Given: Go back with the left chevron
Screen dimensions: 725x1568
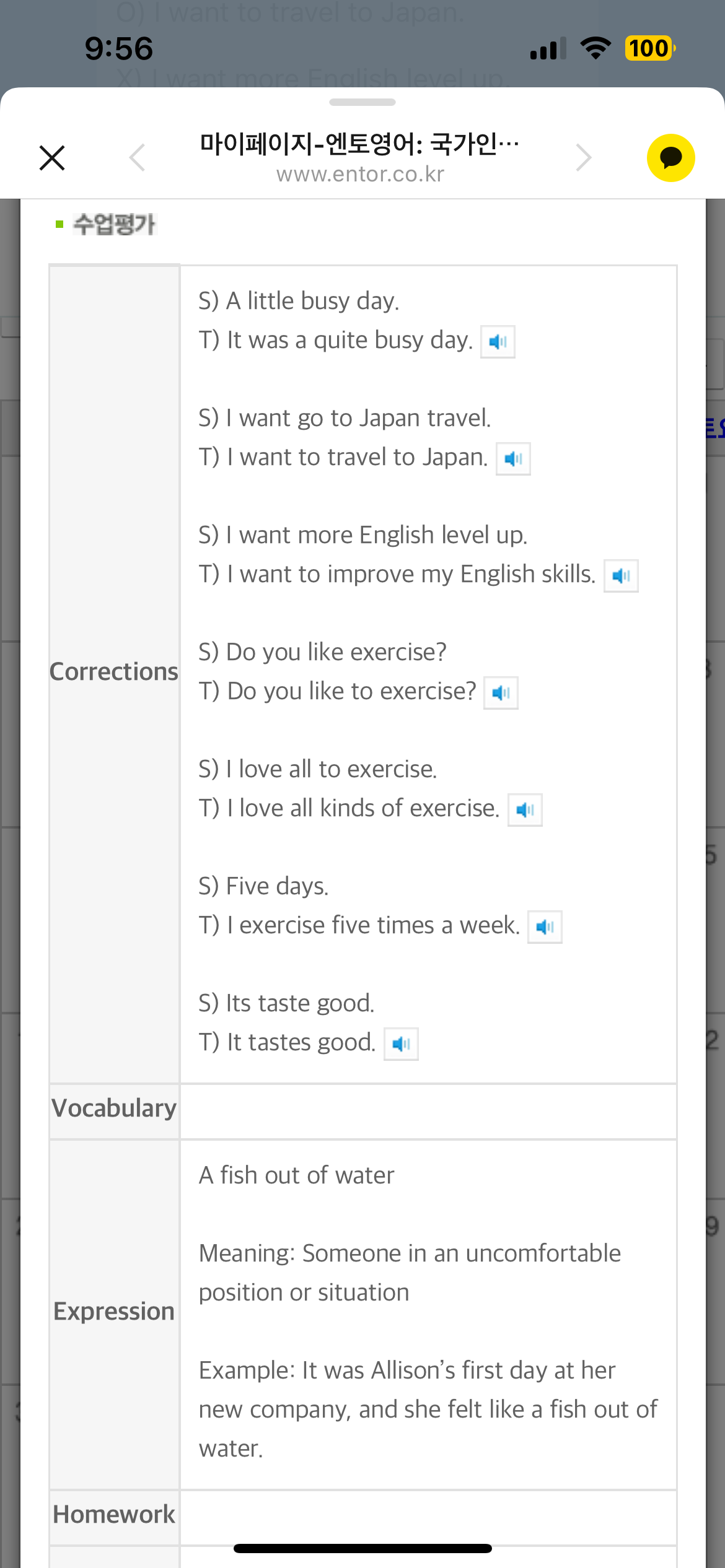Looking at the screenshot, I should click(x=138, y=157).
